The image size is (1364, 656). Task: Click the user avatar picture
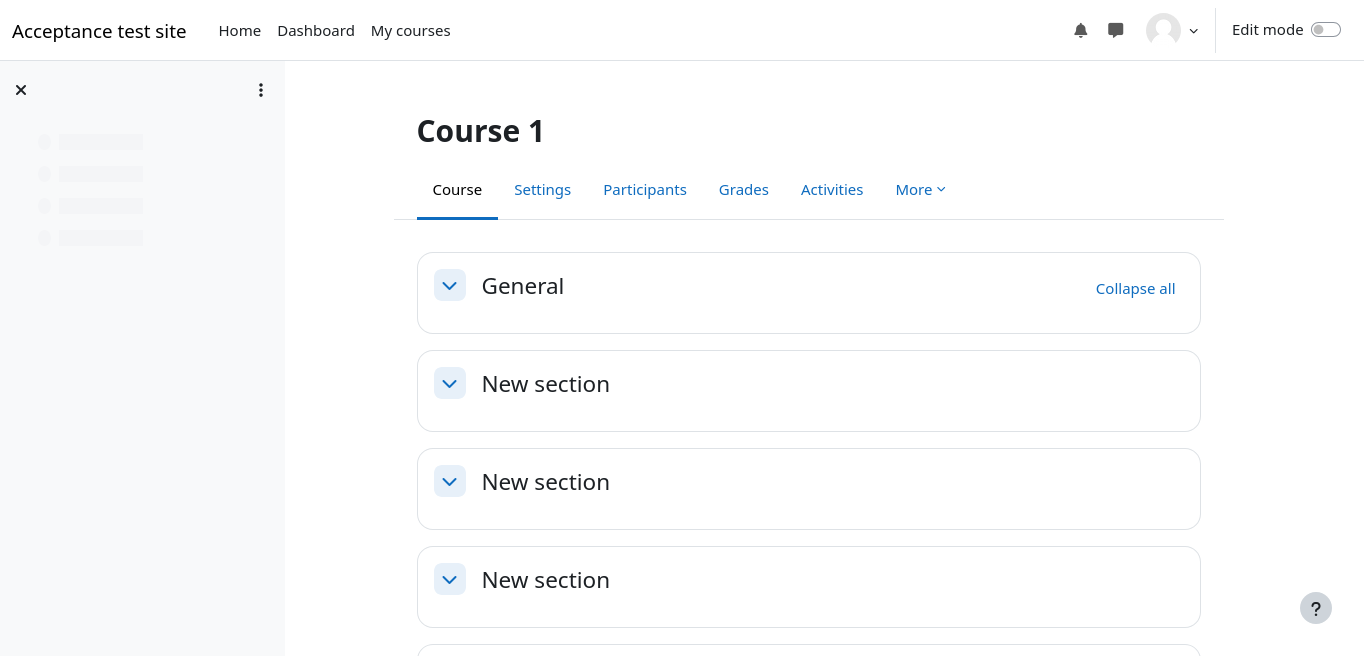coord(1163,30)
